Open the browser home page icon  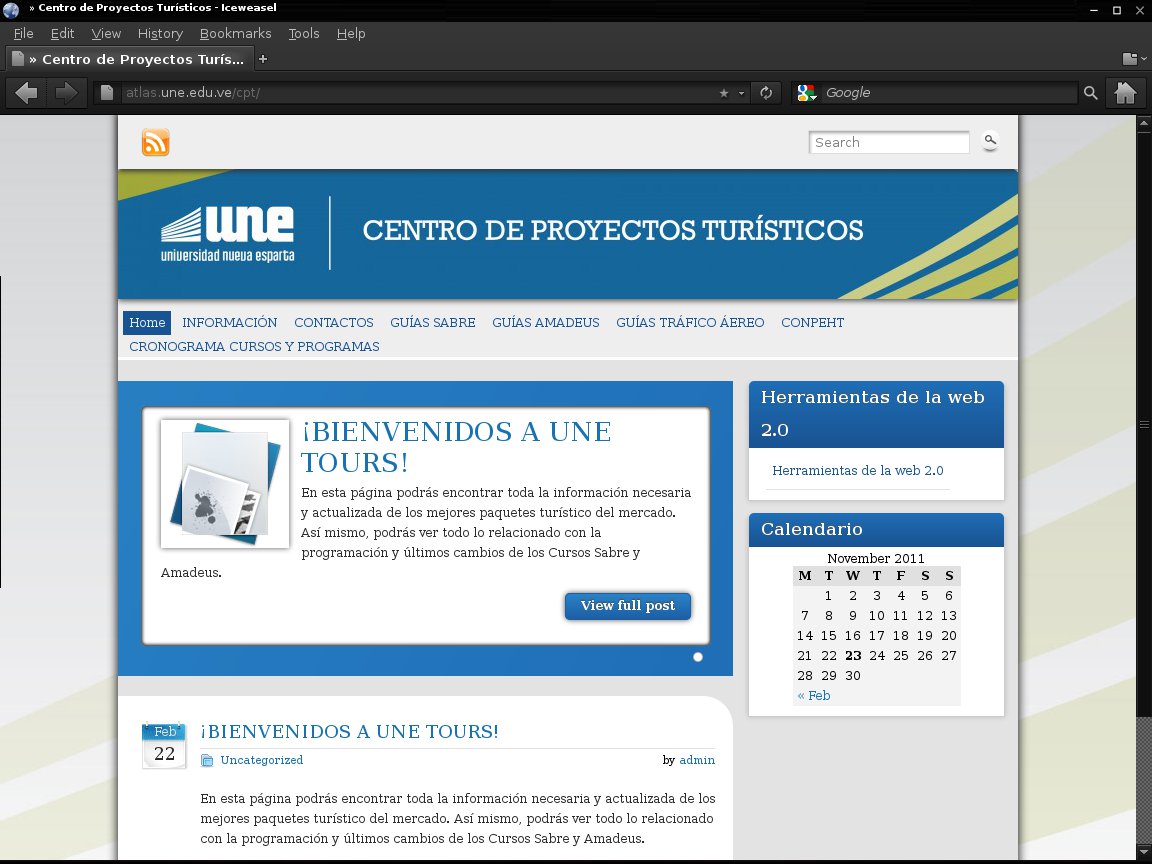point(1126,93)
